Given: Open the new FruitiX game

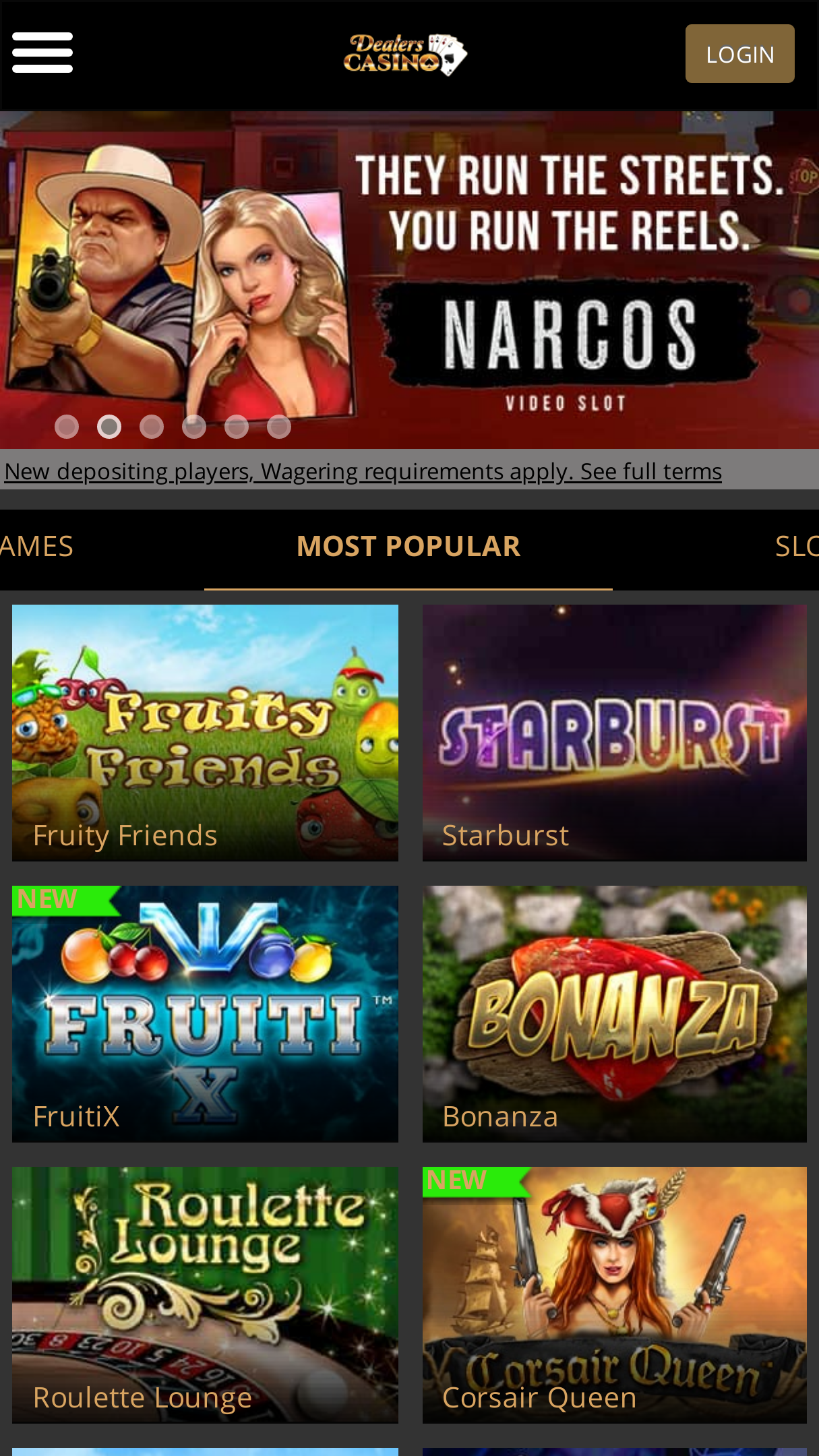Looking at the screenshot, I should click(205, 1014).
